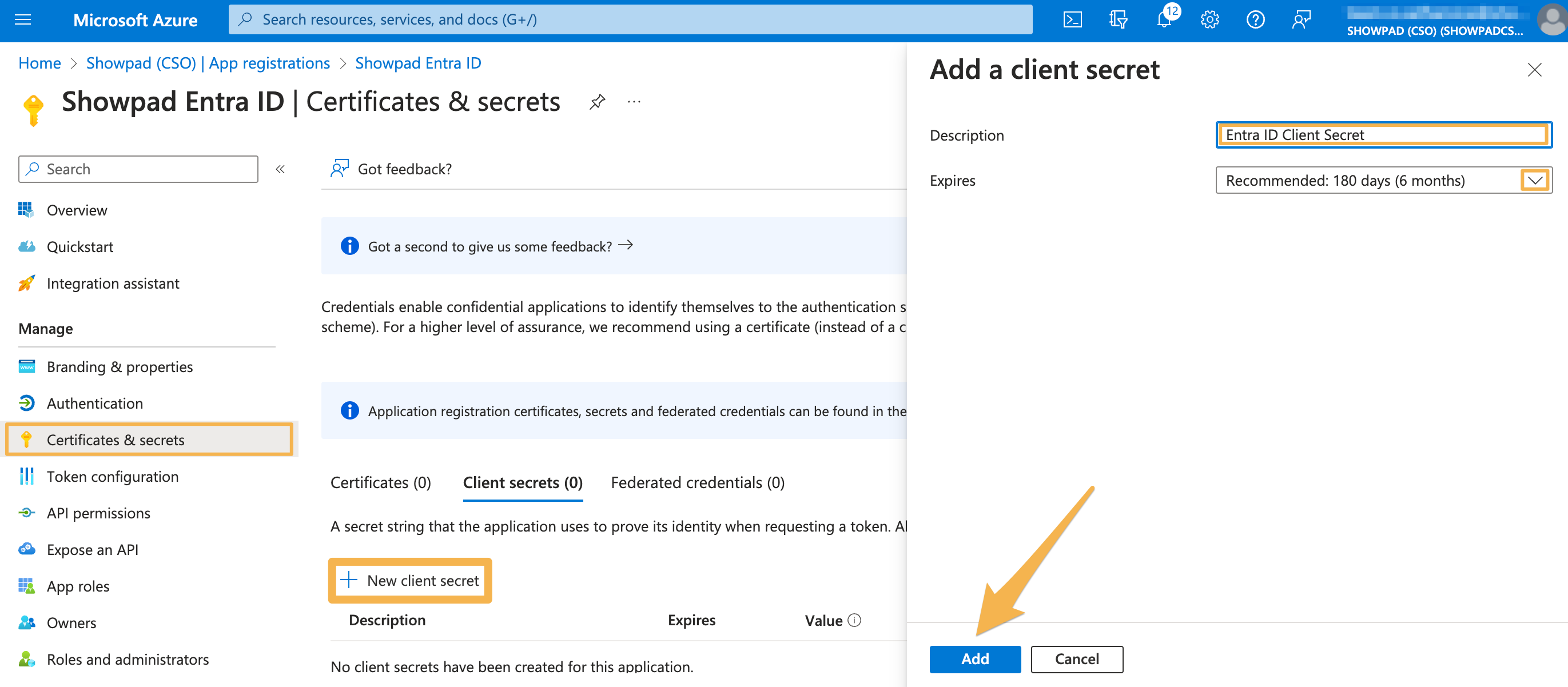Click the Branding & properties icon

point(26,366)
